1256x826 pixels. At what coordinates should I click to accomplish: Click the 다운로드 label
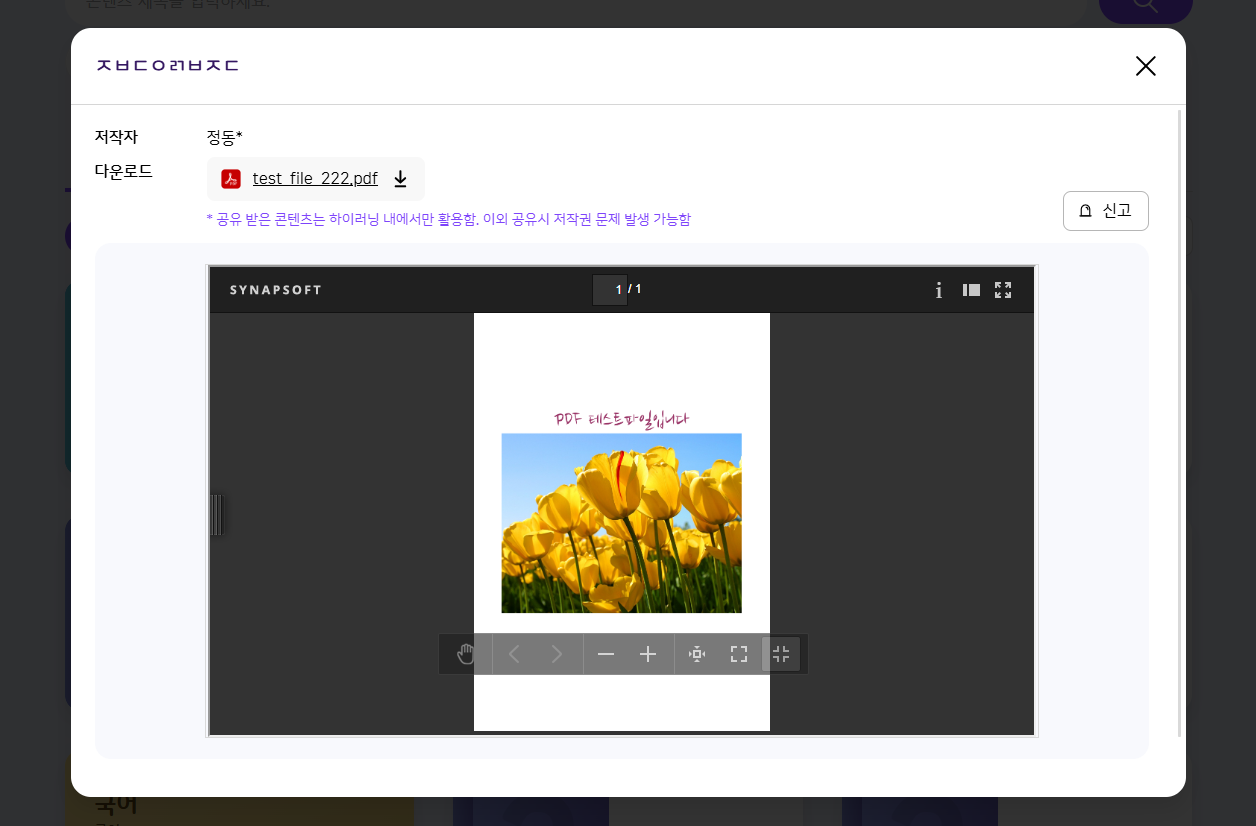(x=124, y=171)
